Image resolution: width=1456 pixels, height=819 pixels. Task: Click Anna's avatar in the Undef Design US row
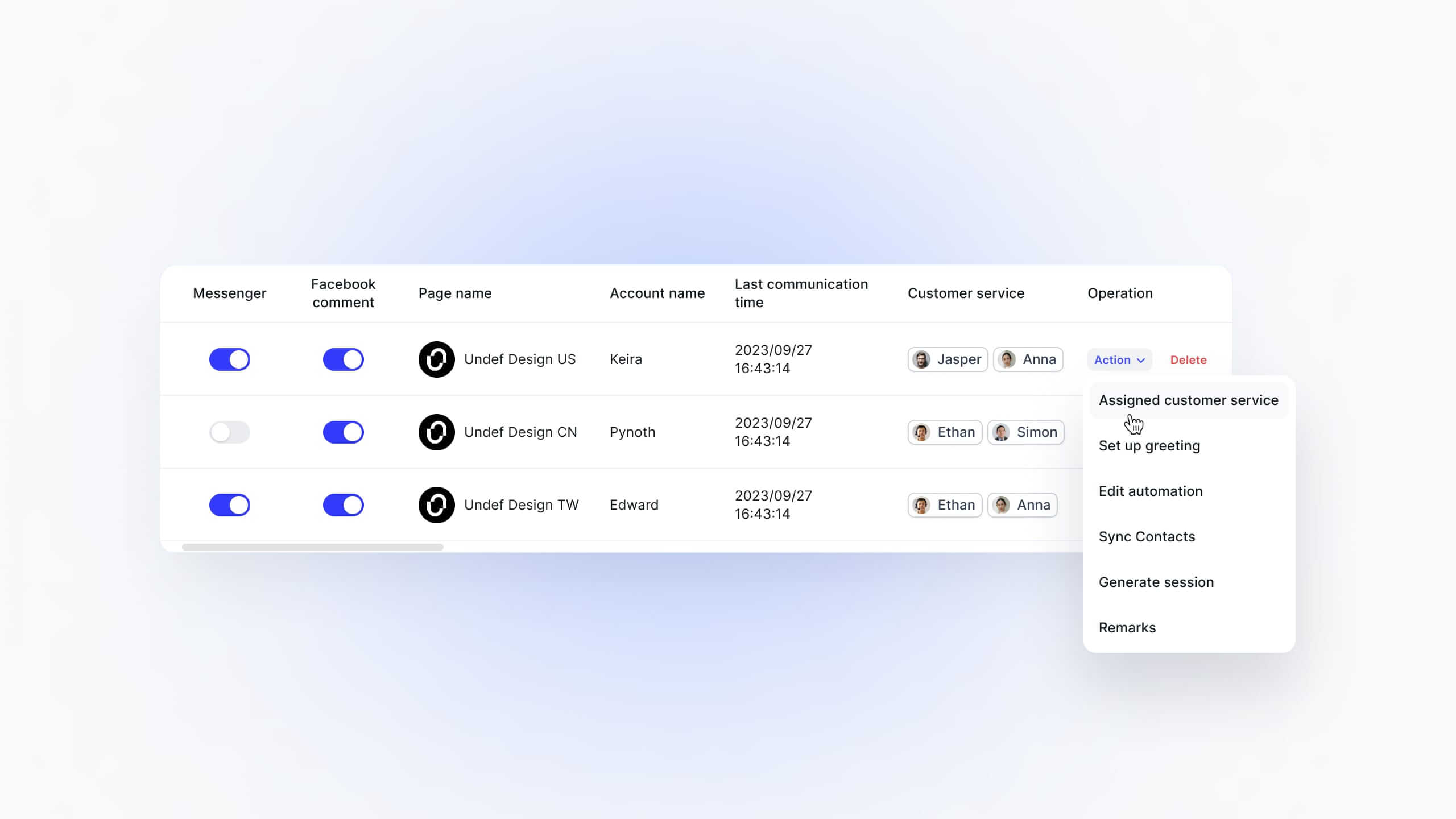[1007, 359]
